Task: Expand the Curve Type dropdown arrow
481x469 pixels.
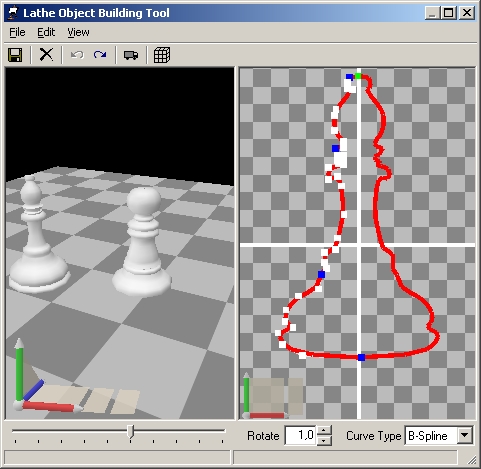Action: tap(464, 435)
